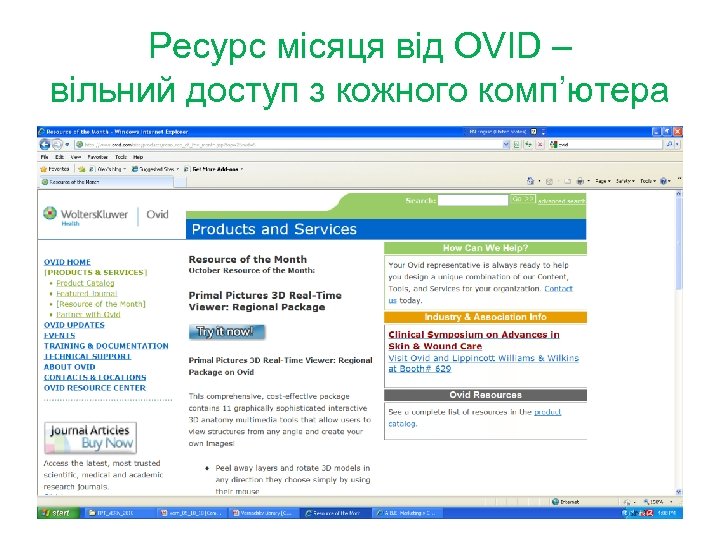
Task: Open the Help menu
Action: tap(138, 157)
